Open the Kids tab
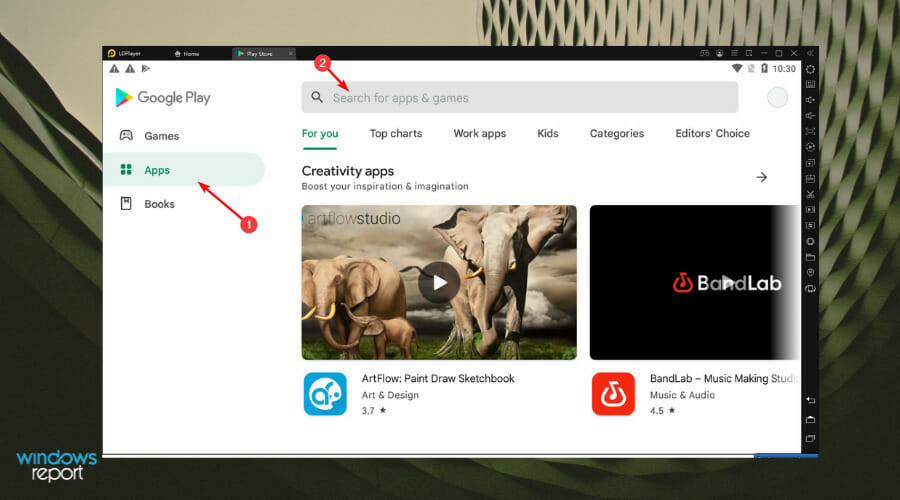The width and height of the screenshot is (900, 500). pos(548,133)
